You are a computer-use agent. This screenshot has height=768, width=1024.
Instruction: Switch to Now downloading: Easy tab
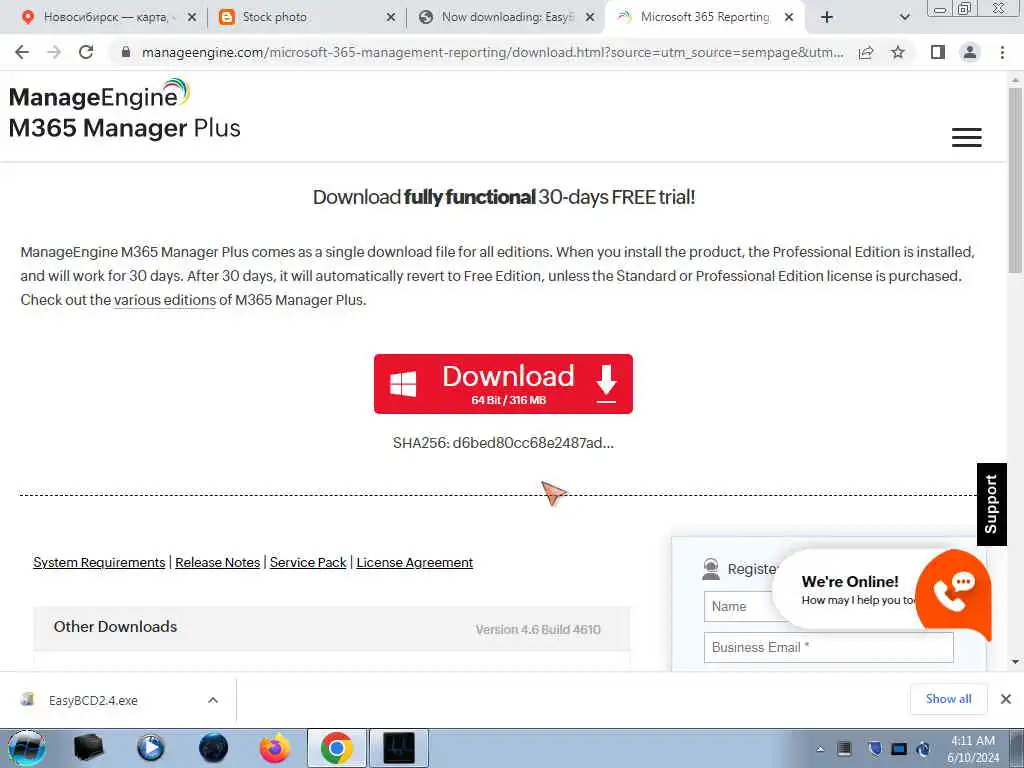(x=508, y=18)
